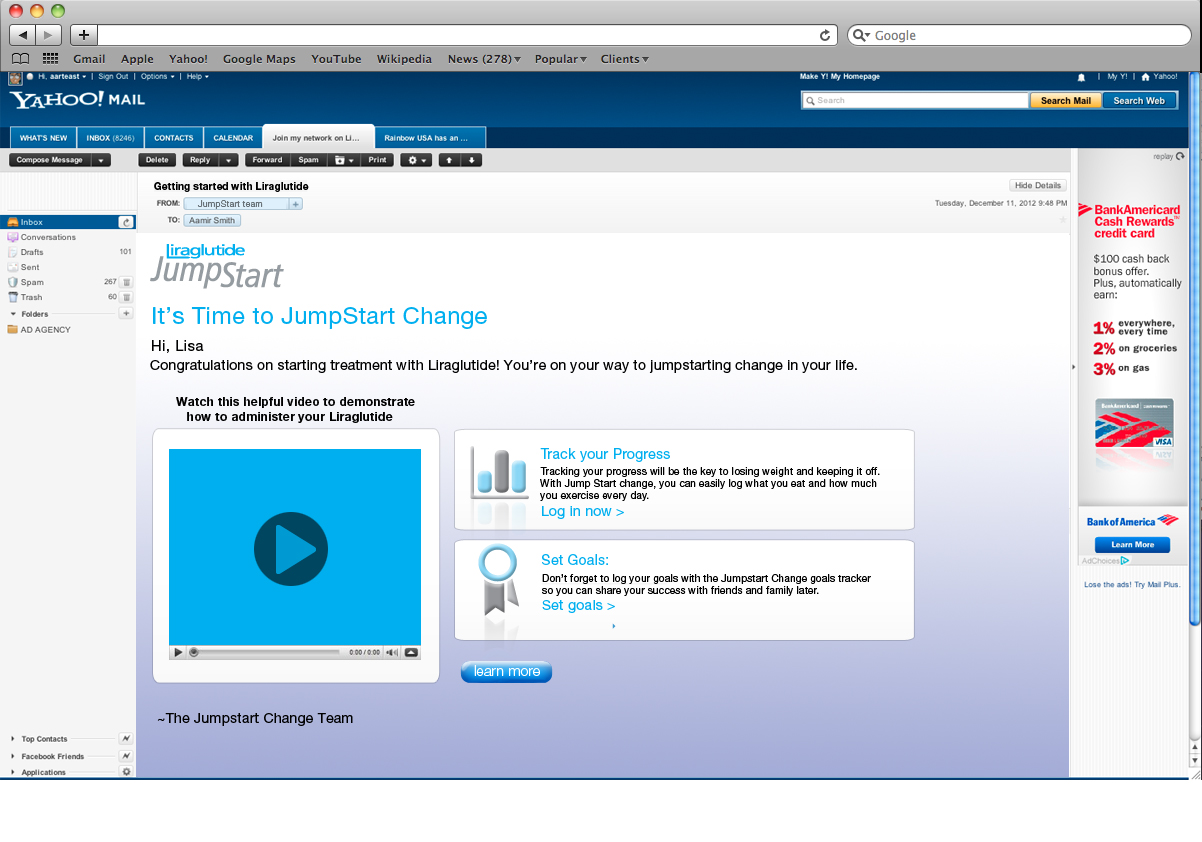Star the message with the star icon
The width and height of the screenshot is (1202, 842).
click(1062, 219)
